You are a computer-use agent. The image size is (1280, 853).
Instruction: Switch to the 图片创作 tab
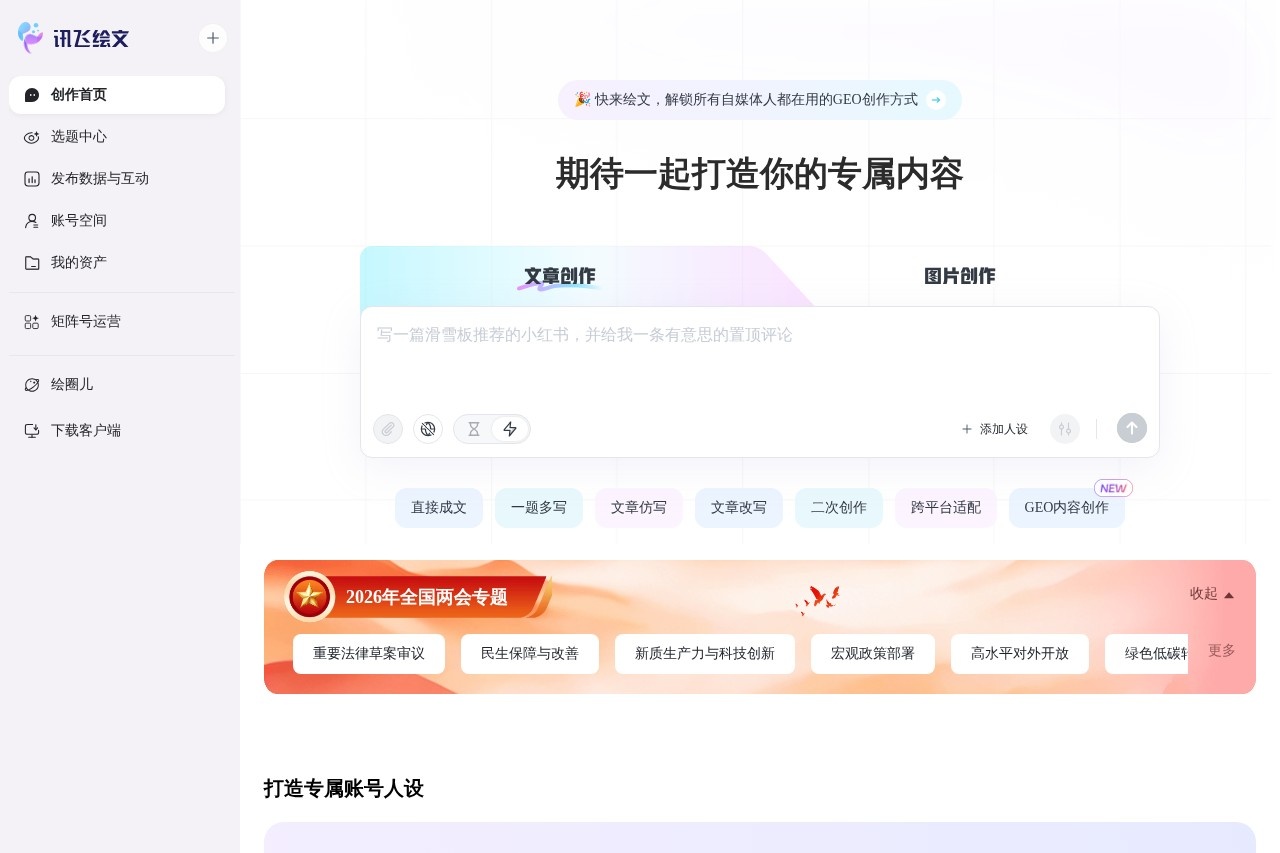click(959, 276)
